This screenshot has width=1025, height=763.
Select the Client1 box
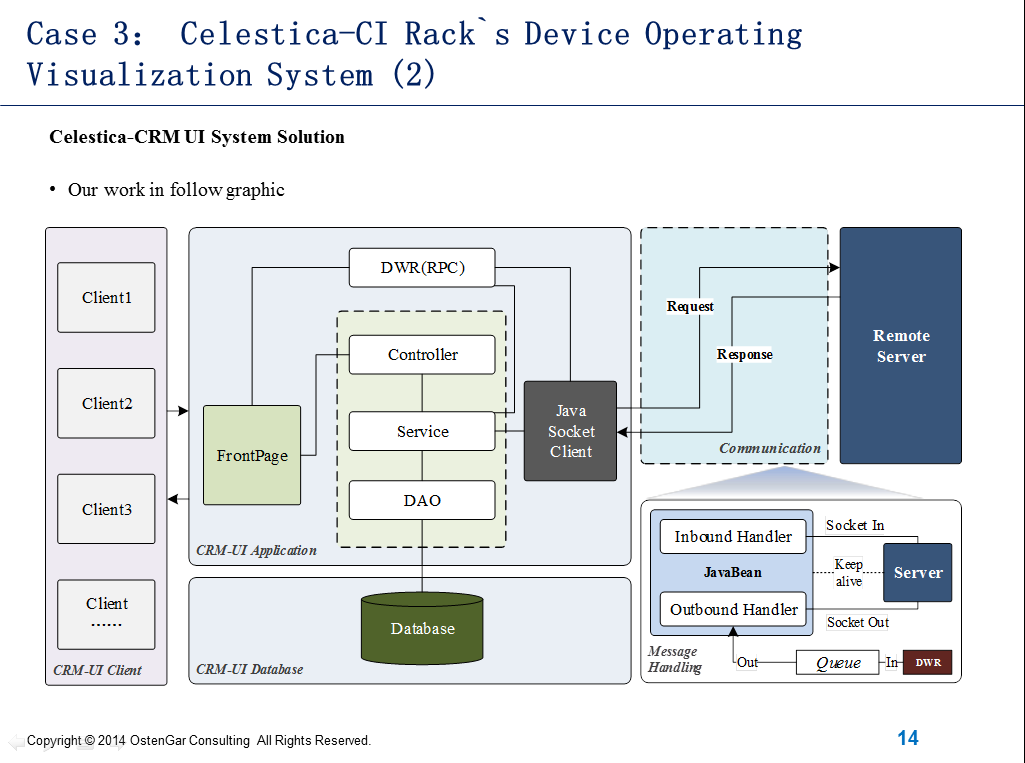(107, 297)
